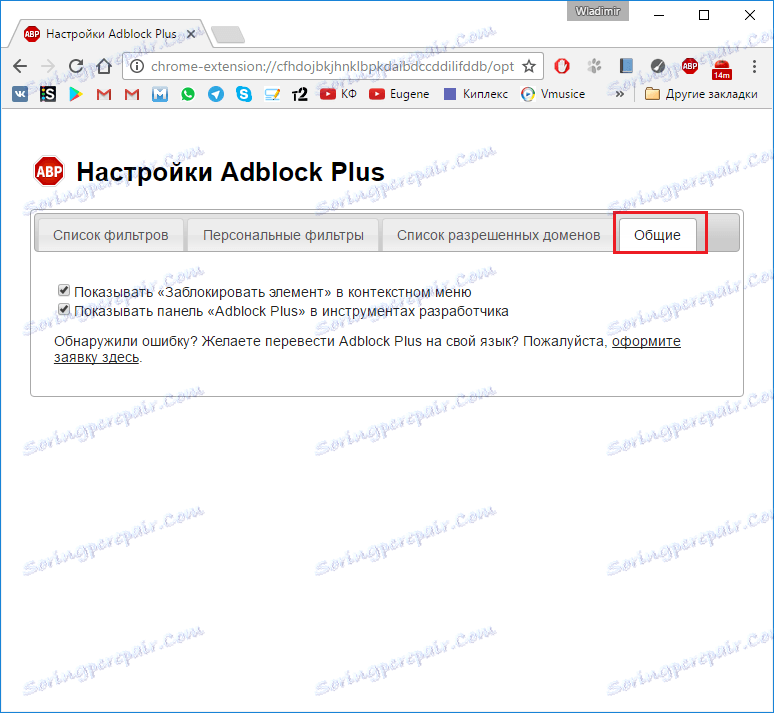Reload the current page

point(76,66)
